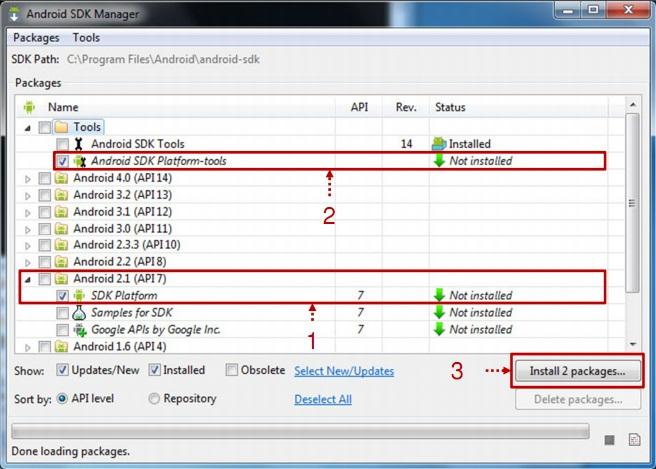Viewport: 656px width, 469px height.
Task: Click the API column header
Action: [x=359, y=107]
